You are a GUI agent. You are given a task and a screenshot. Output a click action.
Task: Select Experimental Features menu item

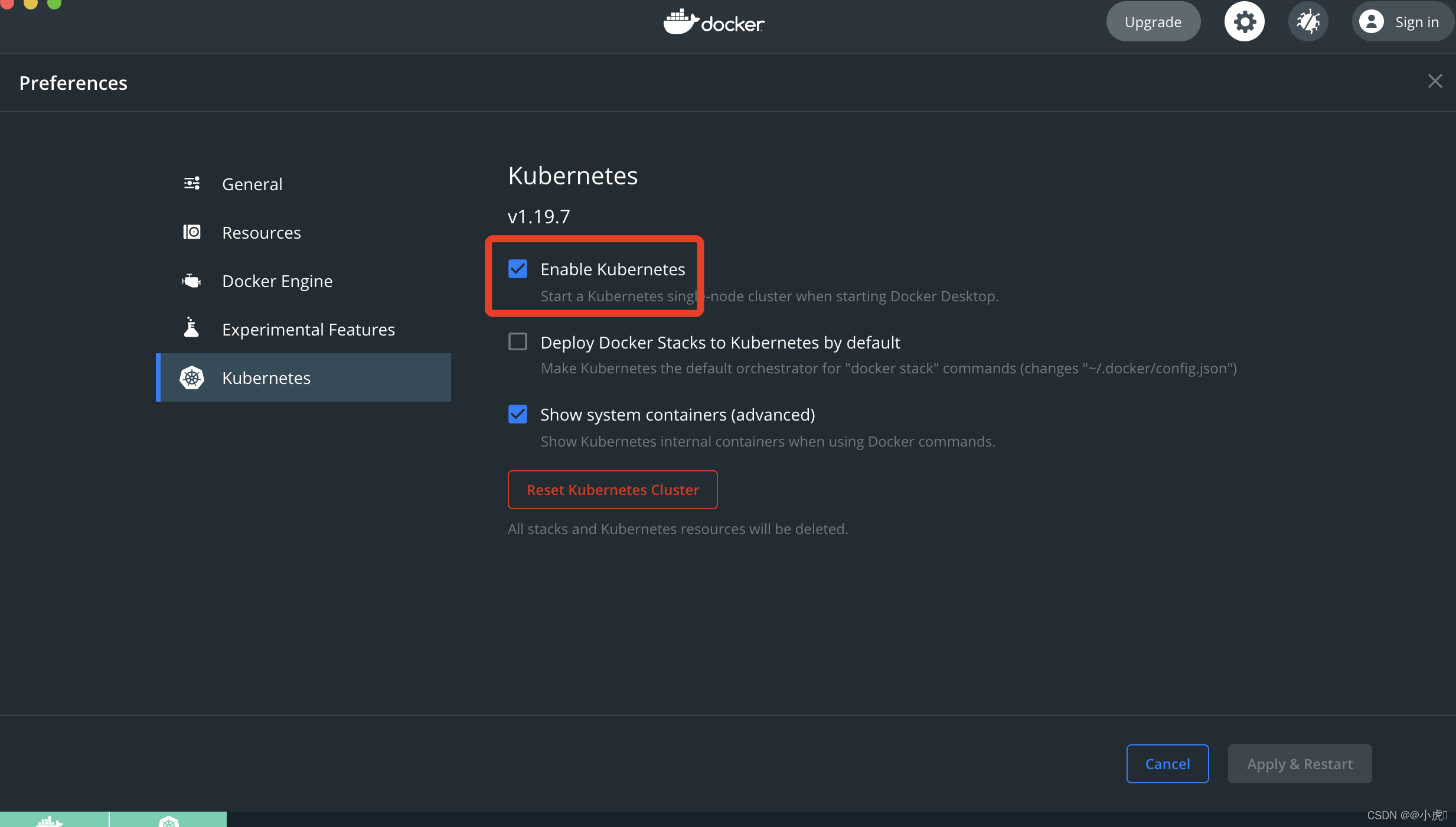coord(308,330)
